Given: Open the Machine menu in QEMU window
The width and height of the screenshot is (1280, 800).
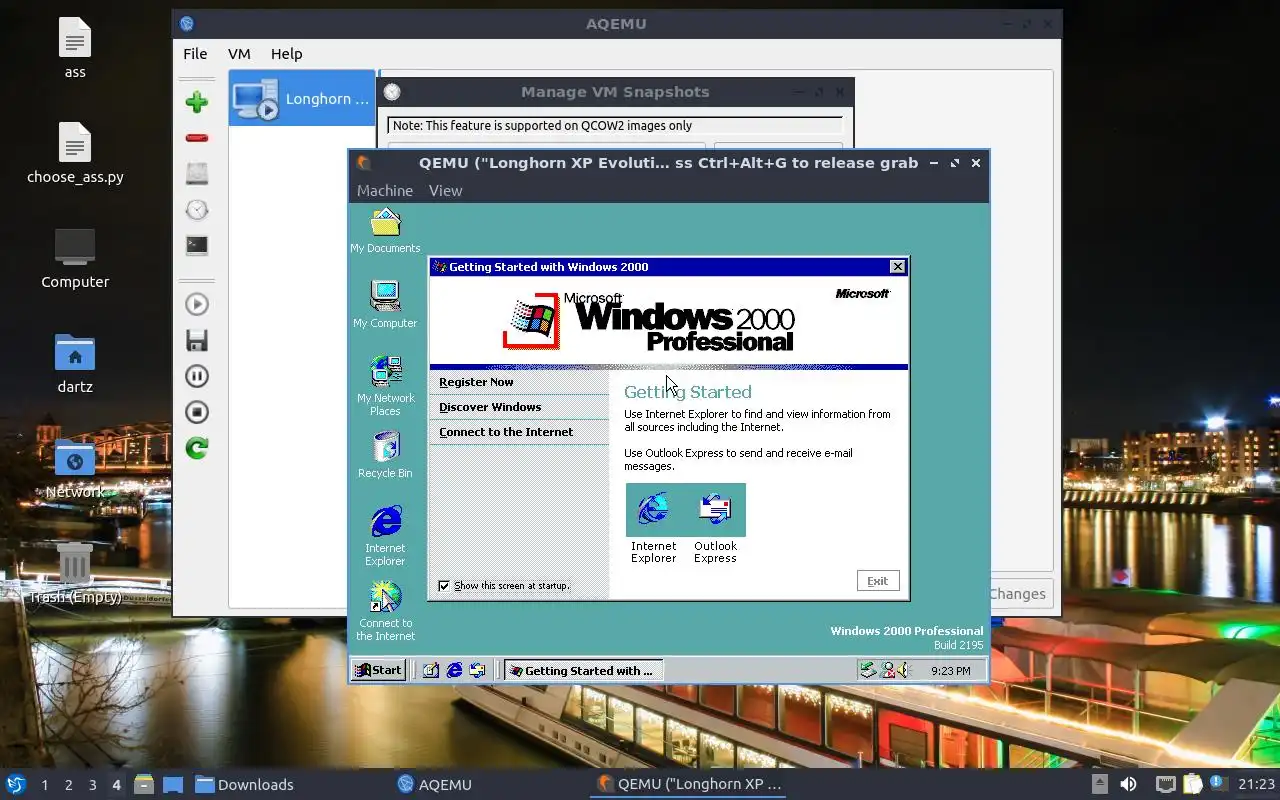Looking at the screenshot, I should [385, 191].
